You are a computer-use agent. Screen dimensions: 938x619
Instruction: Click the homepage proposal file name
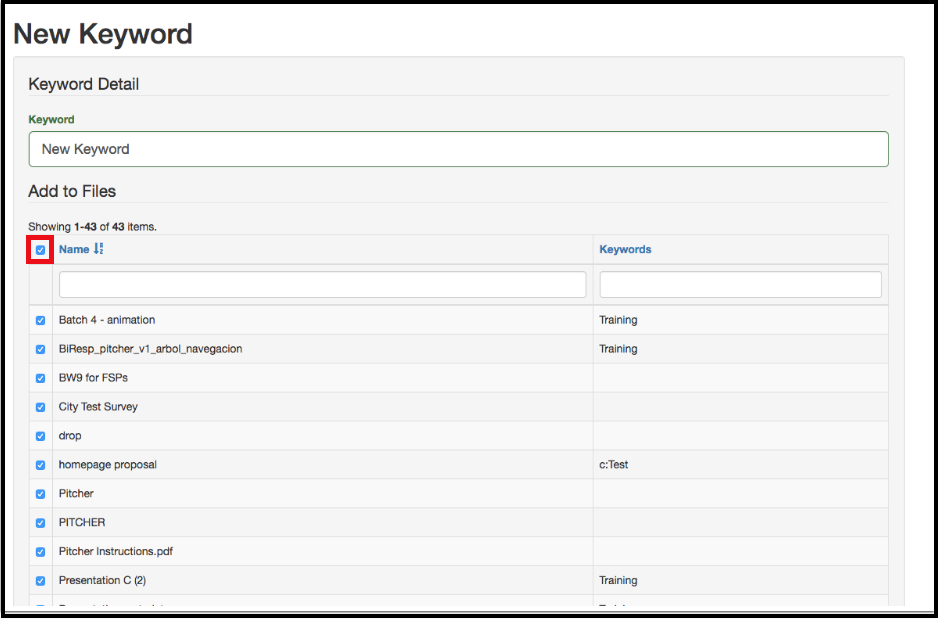click(107, 465)
